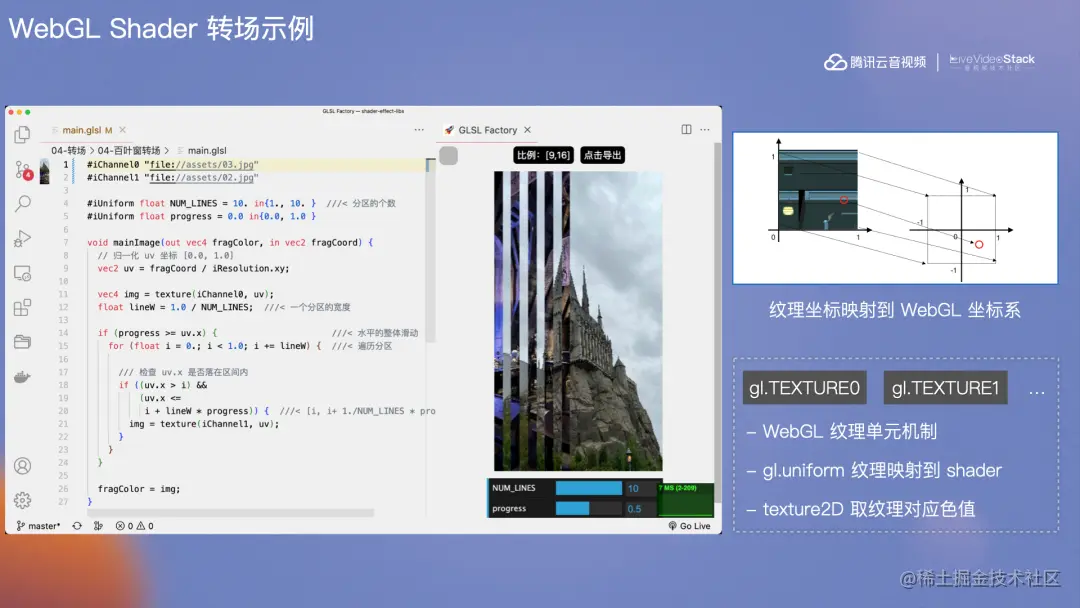Switch to the GLSL Factory tab
Viewport: 1080px width, 608px height.
tap(490, 129)
